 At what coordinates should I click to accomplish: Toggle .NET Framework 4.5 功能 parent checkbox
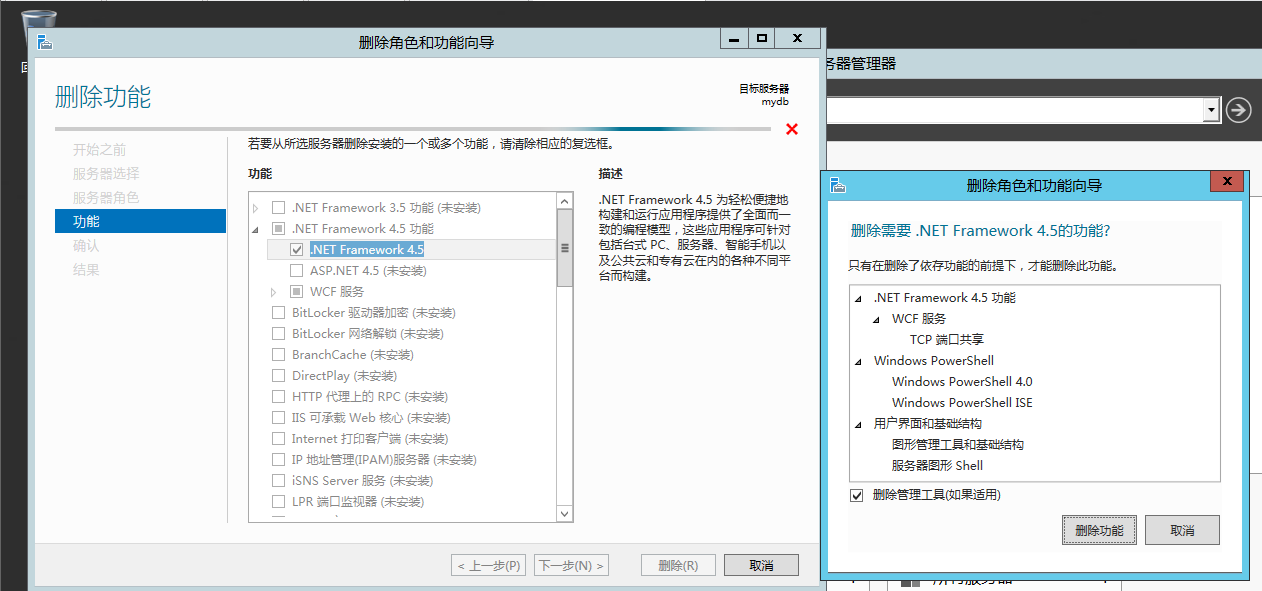pyautogui.click(x=279, y=229)
